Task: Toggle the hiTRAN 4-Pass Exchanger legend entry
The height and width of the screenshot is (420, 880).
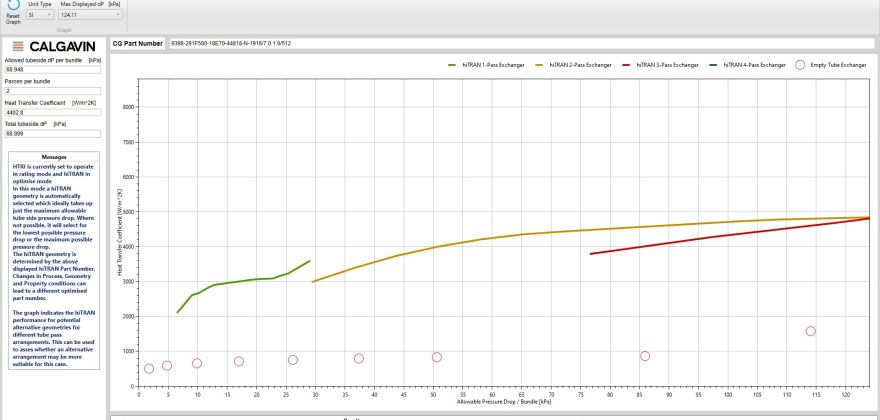Action: pos(747,65)
